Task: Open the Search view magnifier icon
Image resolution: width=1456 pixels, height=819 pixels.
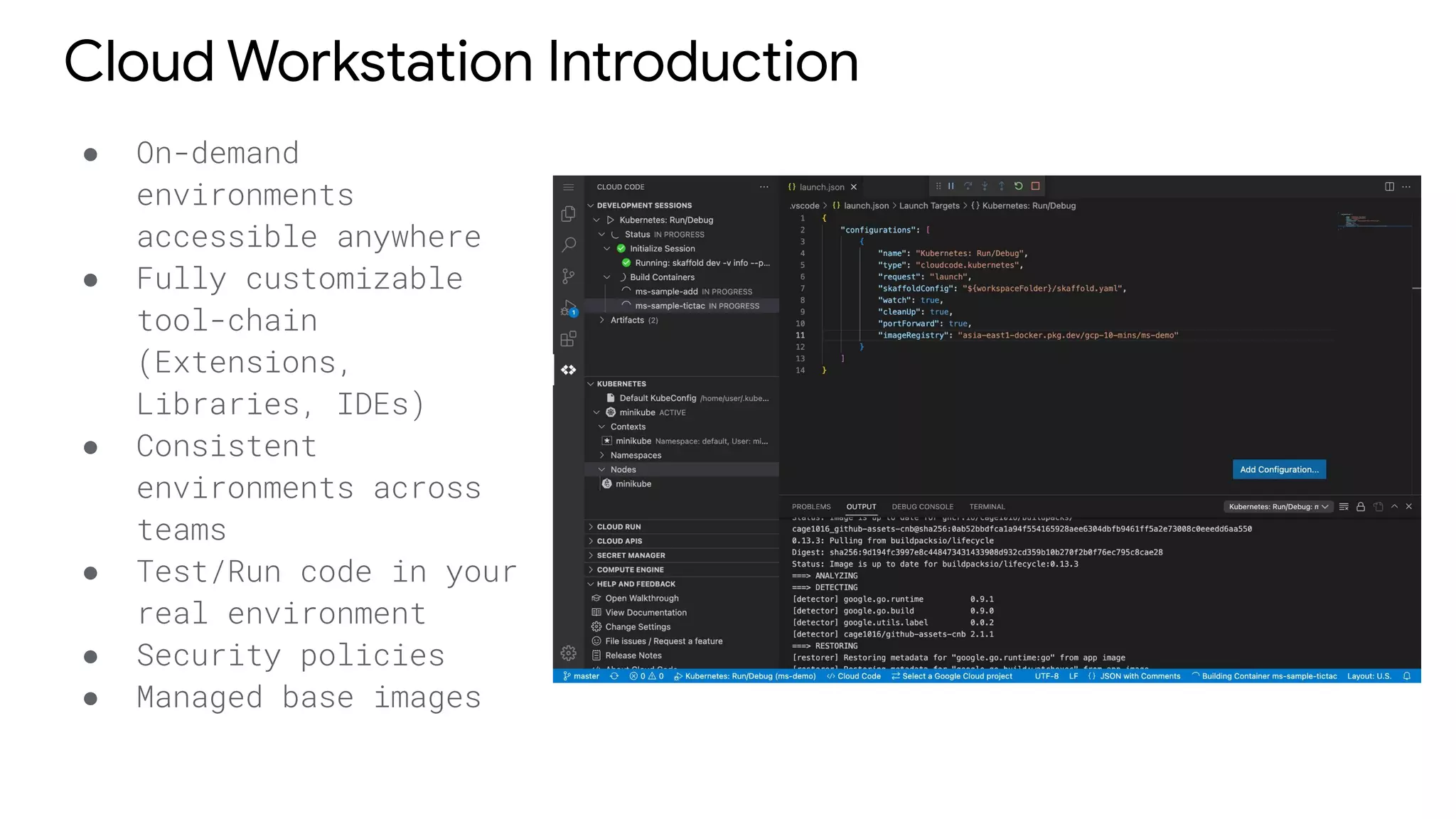Action: pyautogui.click(x=568, y=245)
